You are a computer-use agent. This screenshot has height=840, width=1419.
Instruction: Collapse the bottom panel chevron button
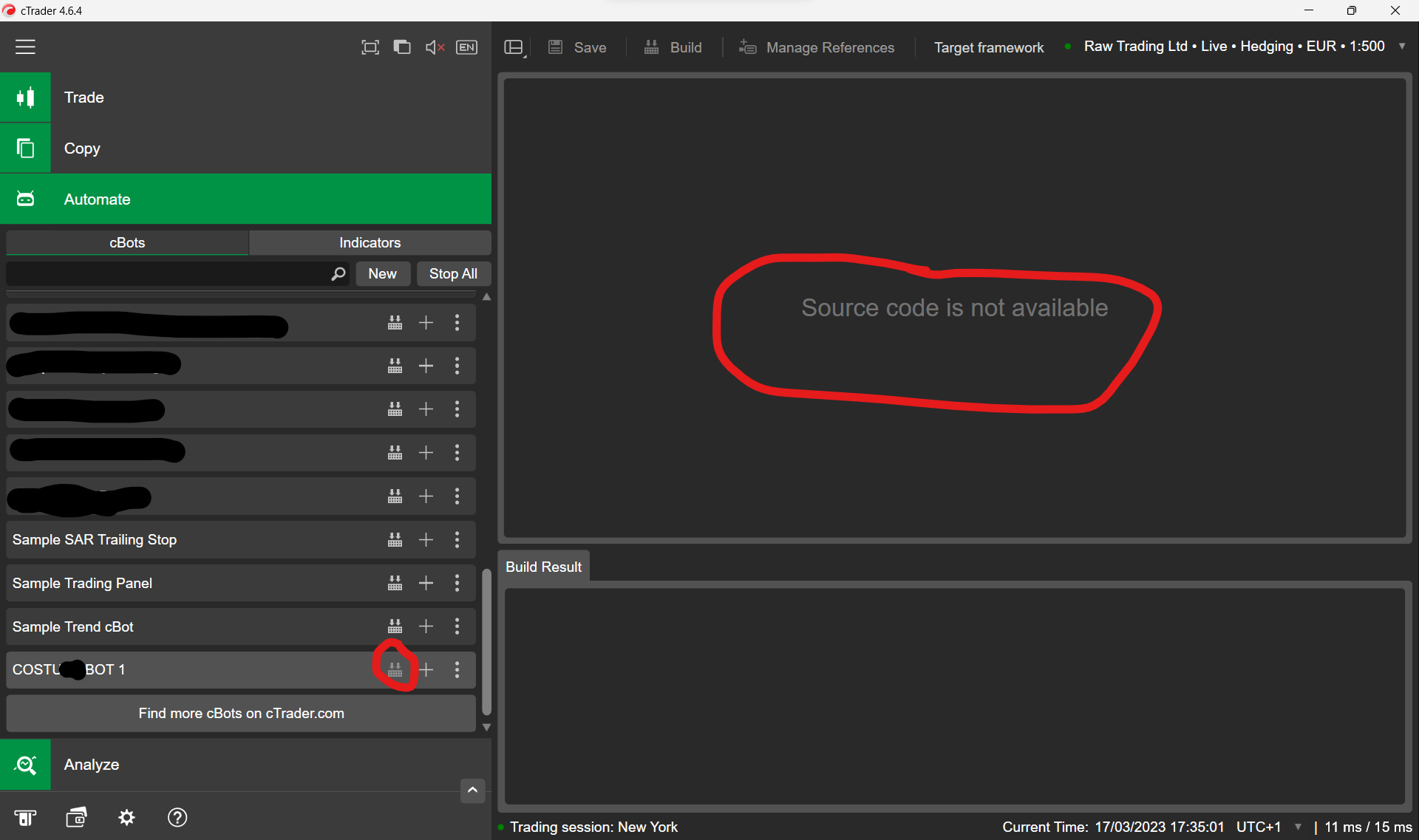(472, 791)
